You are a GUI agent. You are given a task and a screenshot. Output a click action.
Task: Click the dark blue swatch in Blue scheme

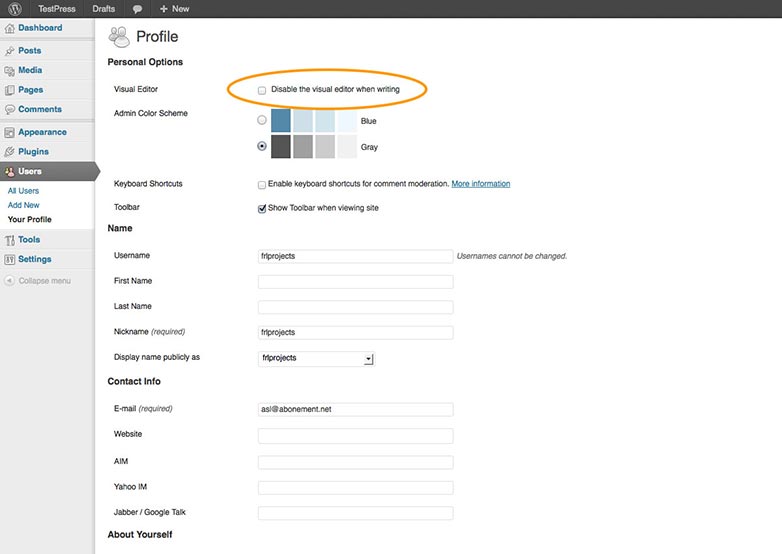pyautogui.click(x=281, y=121)
